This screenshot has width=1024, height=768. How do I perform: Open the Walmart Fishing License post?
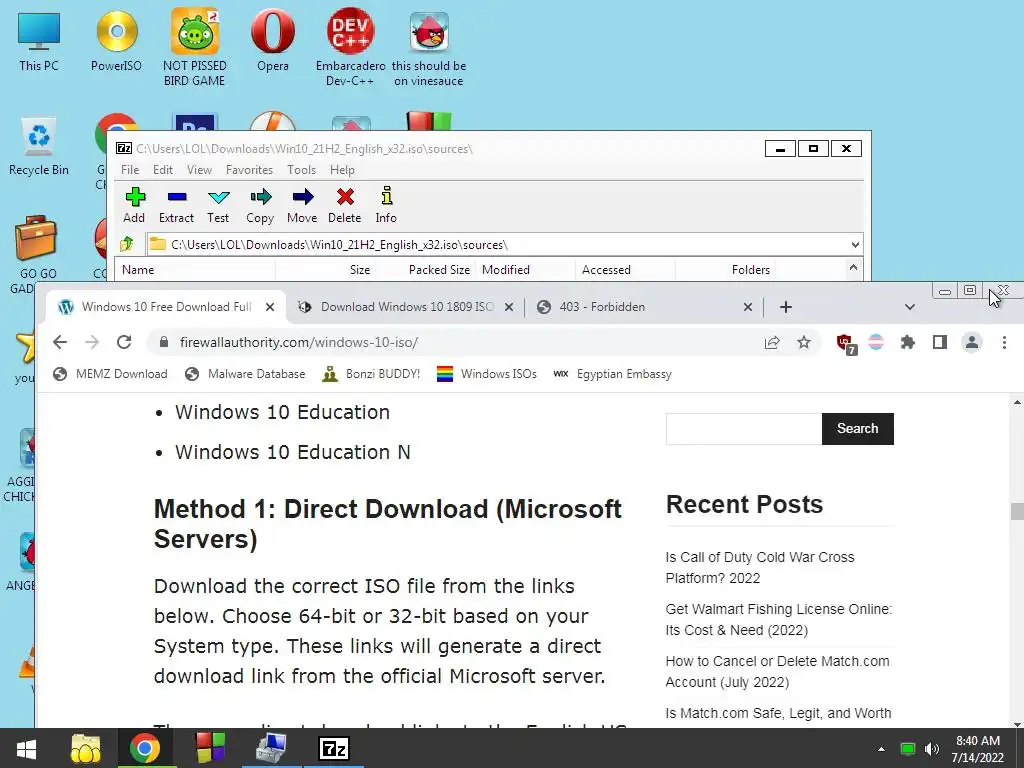[x=778, y=620]
